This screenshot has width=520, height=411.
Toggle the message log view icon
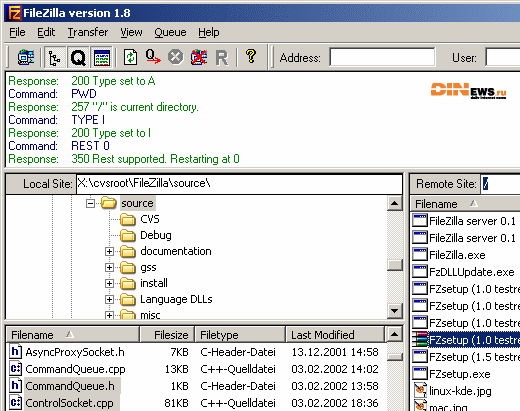[102, 58]
